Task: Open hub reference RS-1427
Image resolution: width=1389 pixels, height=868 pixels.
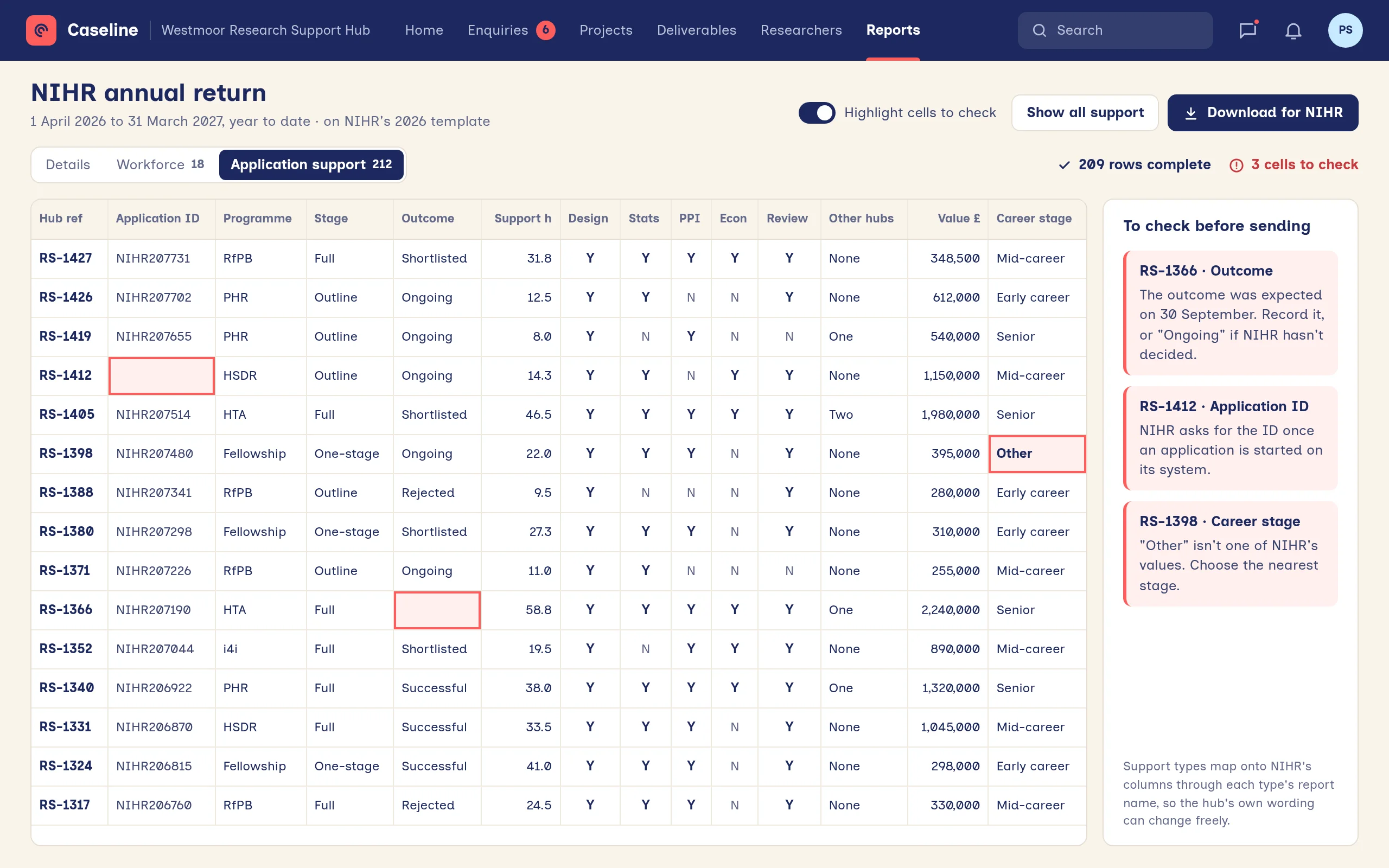Action: [66, 258]
